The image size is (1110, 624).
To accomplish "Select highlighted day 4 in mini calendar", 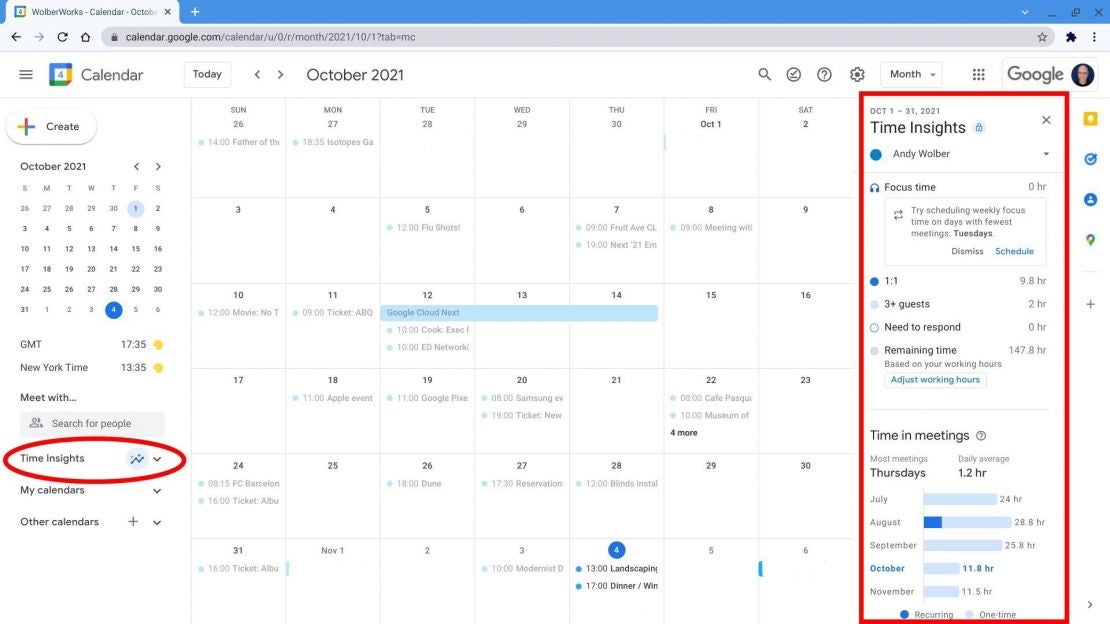I will [x=113, y=310].
